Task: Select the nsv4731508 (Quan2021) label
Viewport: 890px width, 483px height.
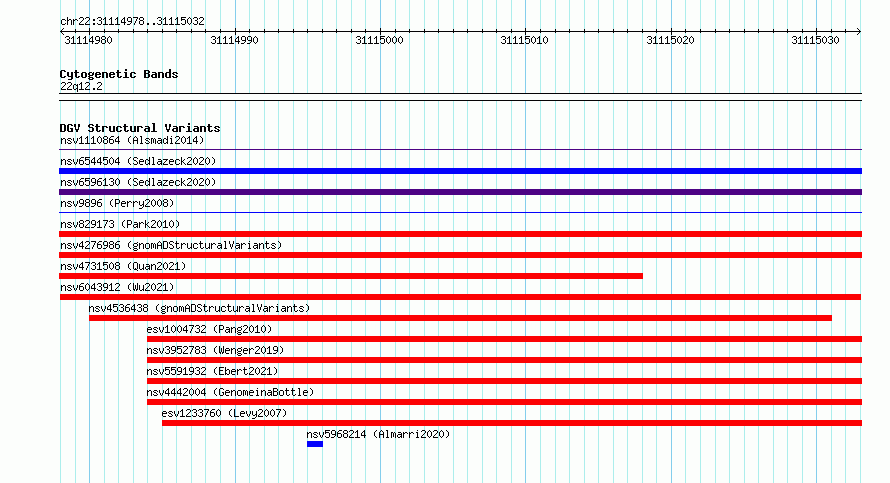Action: click(x=123, y=266)
